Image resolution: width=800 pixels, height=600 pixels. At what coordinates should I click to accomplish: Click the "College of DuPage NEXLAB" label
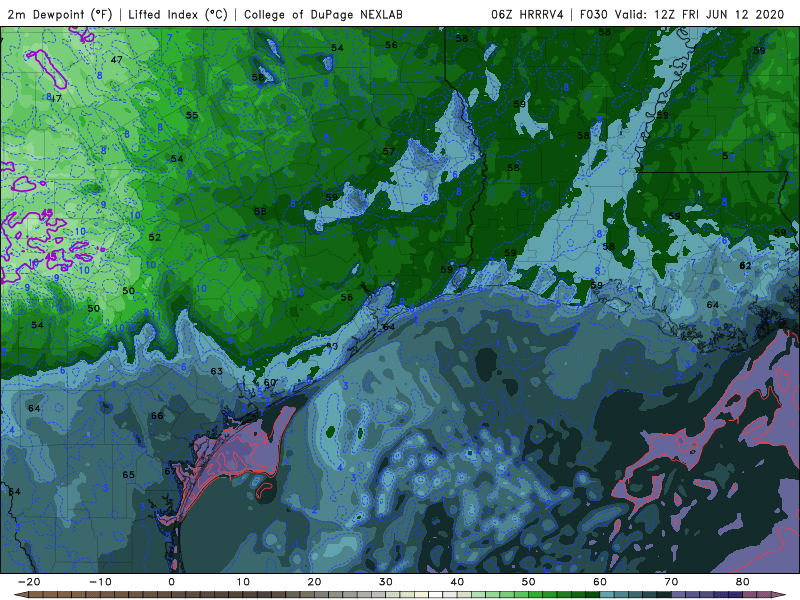[x=323, y=15]
